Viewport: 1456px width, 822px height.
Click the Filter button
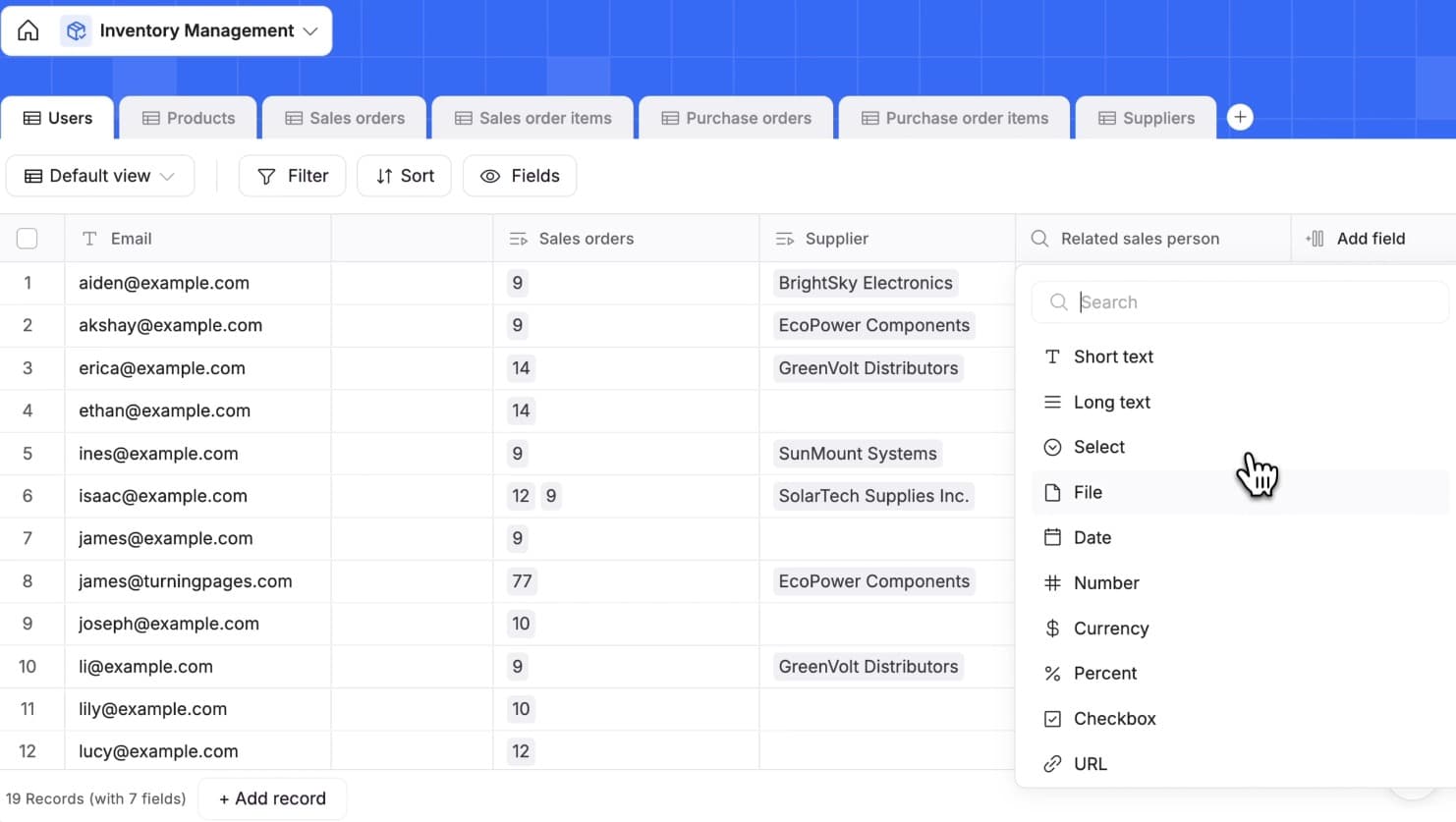pyautogui.click(x=292, y=176)
